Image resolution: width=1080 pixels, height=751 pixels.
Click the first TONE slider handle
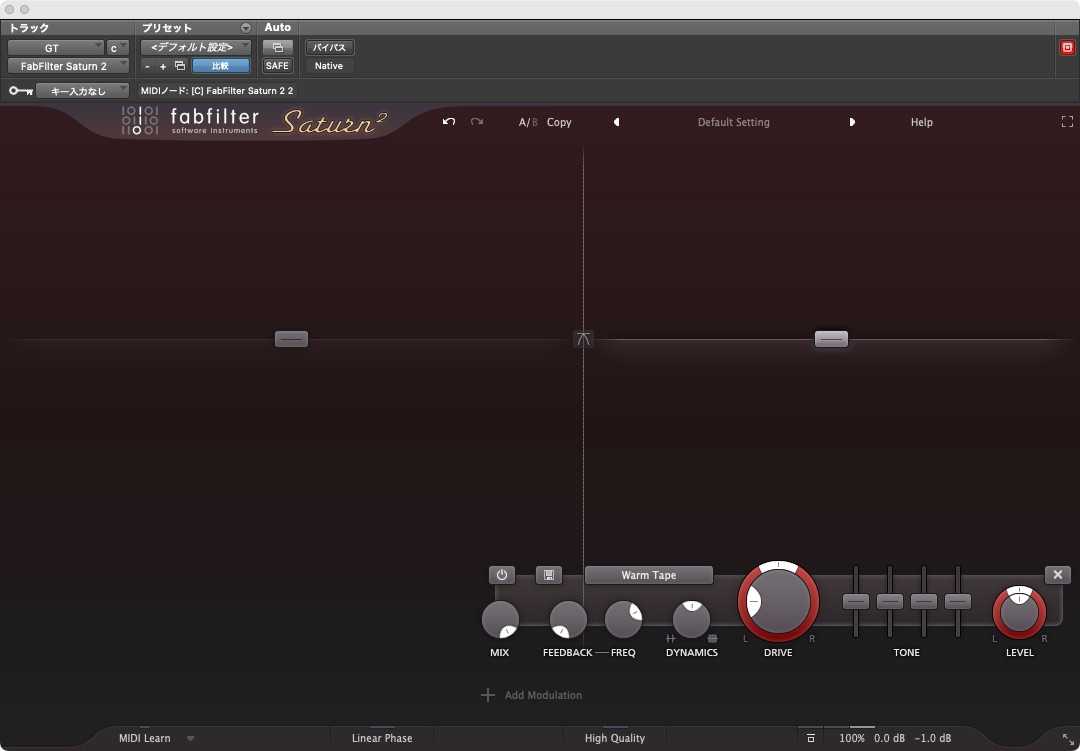856,601
